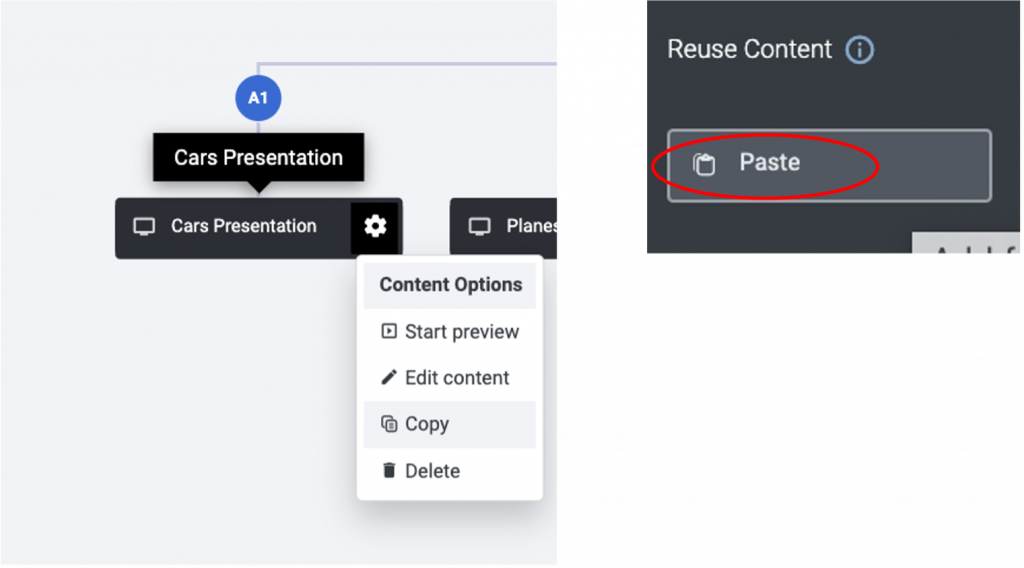Click the trash icon beside Delete
The height and width of the screenshot is (568, 1024).
coord(389,470)
